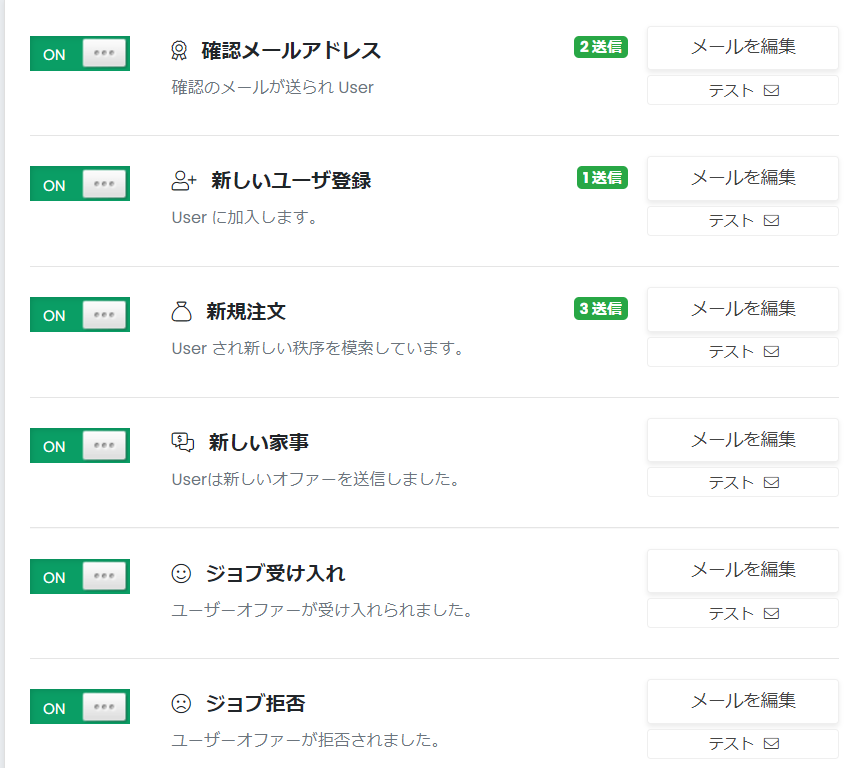The image size is (857, 768).
Task: Click メールを編集 for 確認メールアドレス
Action: [x=742, y=47]
